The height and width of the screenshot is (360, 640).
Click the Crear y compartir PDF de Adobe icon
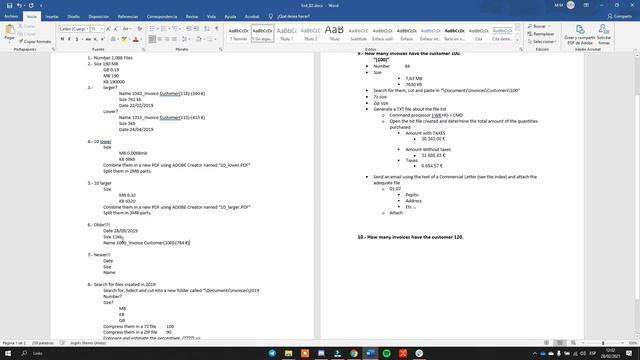tap(580, 34)
